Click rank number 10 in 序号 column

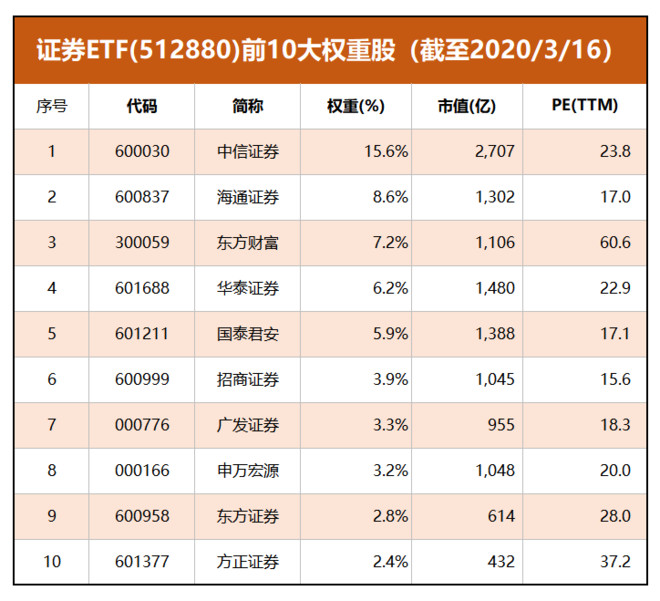coord(52,562)
